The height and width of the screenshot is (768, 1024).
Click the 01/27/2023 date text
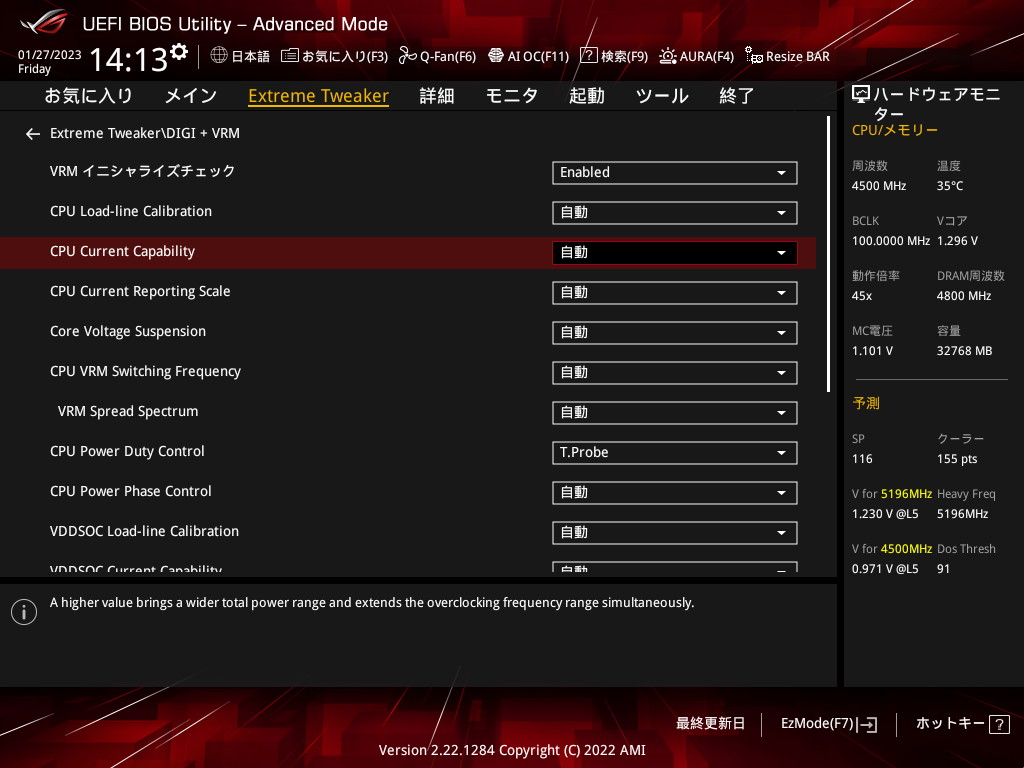pyautogui.click(x=50, y=55)
